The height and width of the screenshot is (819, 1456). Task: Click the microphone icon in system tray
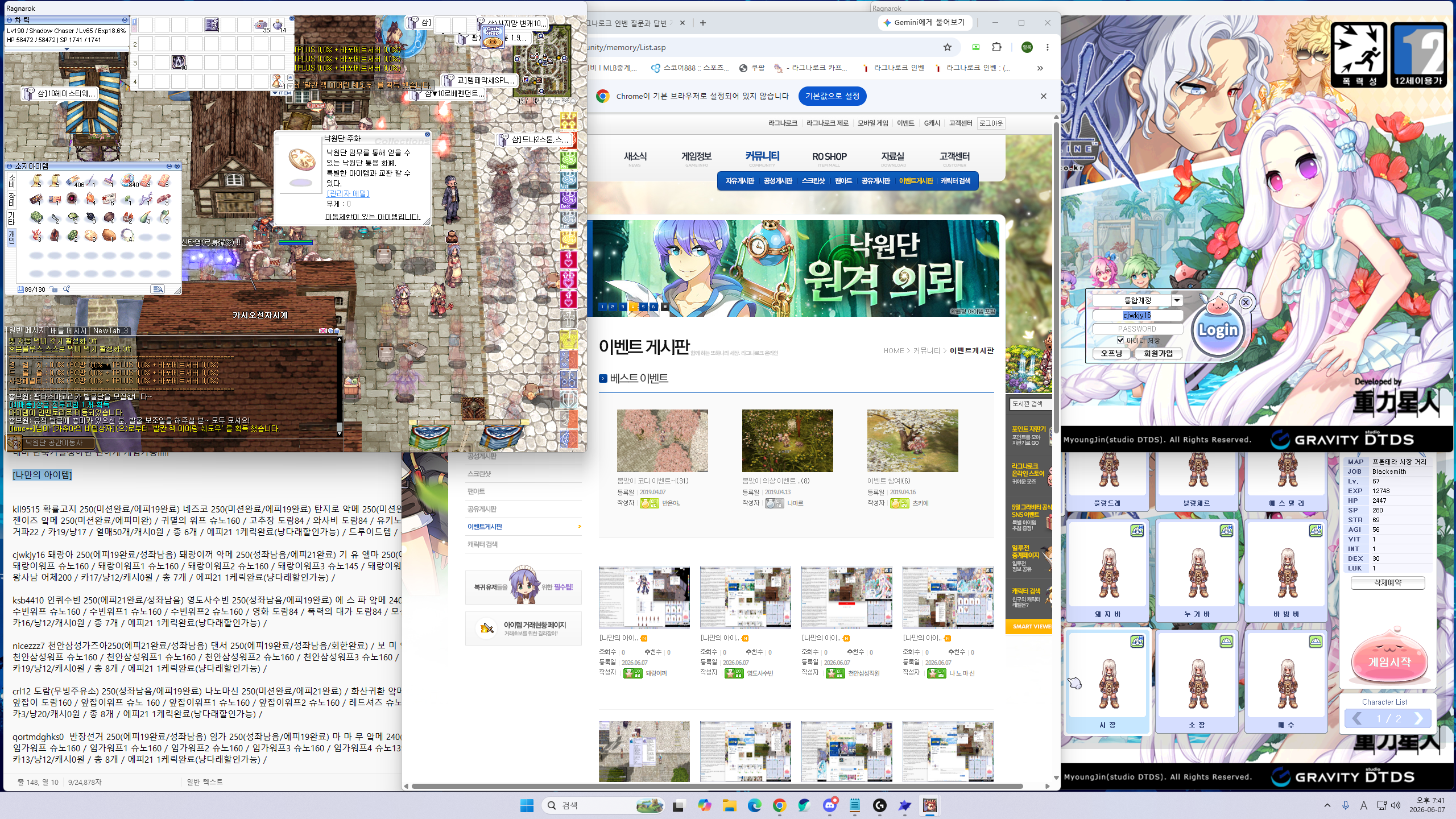click(x=1346, y=805)
